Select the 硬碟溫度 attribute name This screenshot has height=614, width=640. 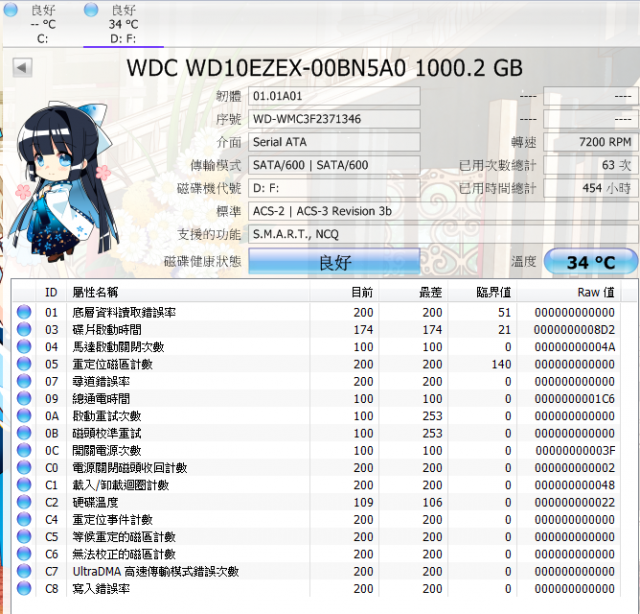coord(96,502)
